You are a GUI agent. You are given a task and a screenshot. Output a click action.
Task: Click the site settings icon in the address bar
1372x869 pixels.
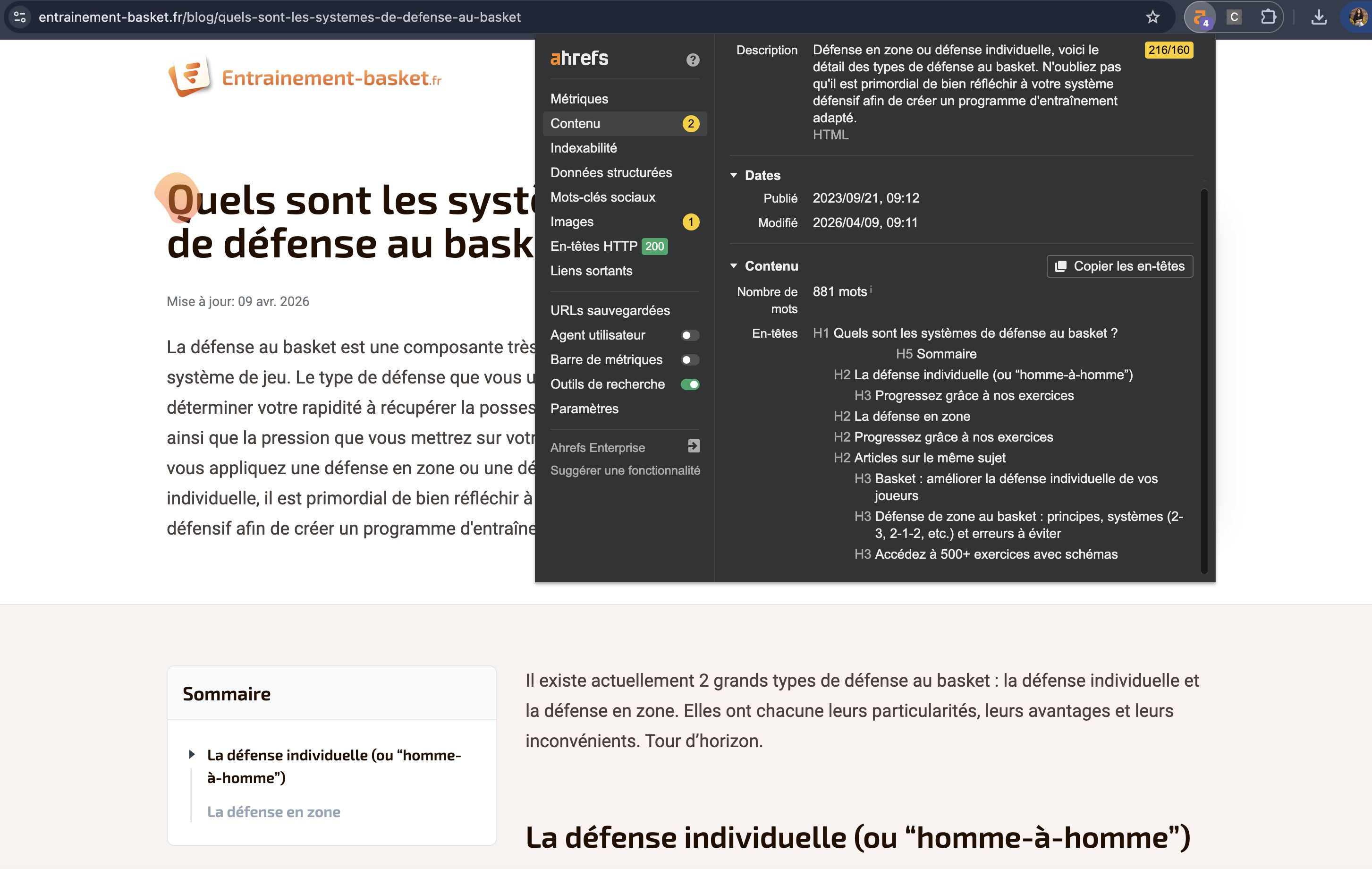point(20,17)
